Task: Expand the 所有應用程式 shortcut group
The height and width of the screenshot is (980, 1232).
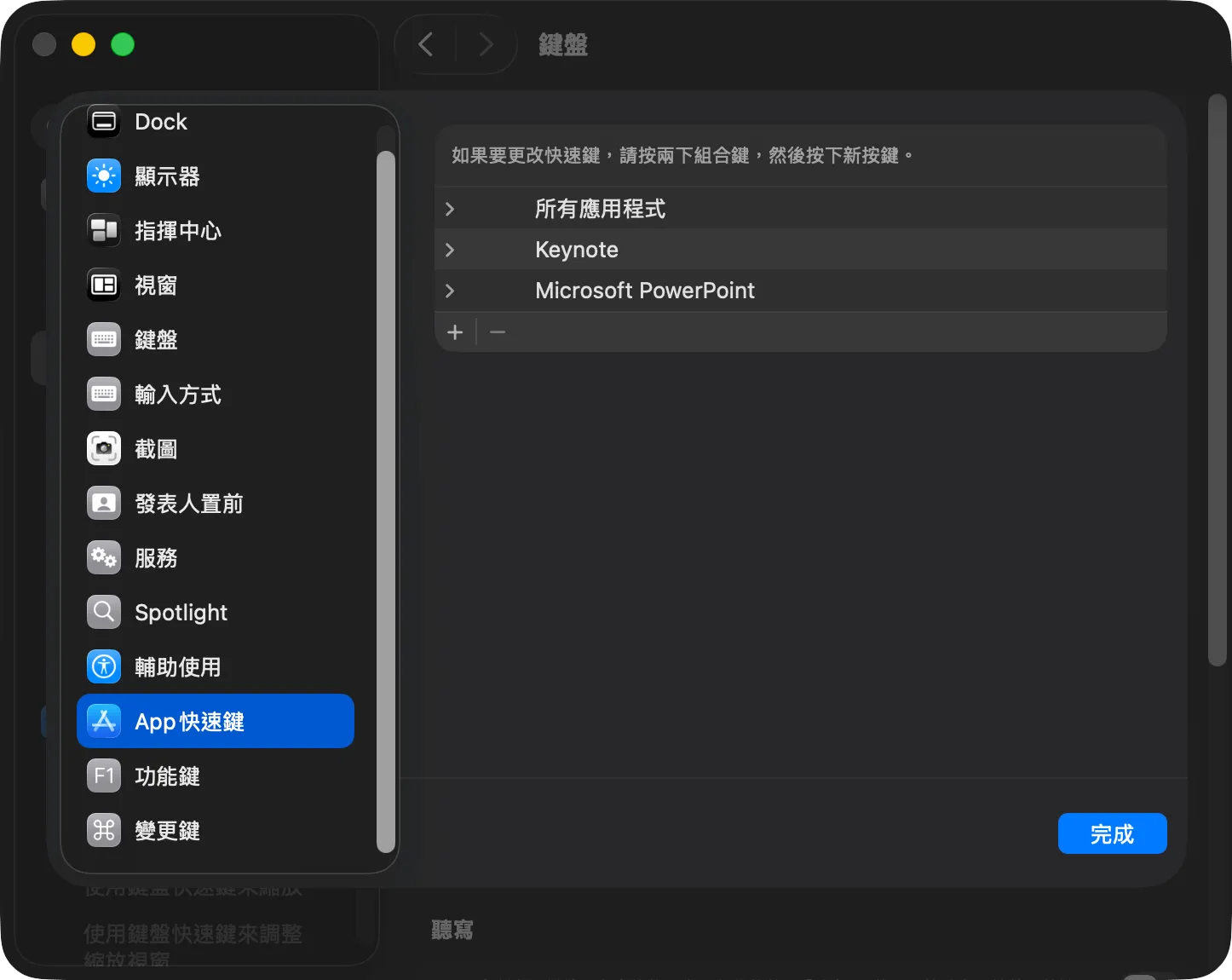Action: click(x=450, y=208)
